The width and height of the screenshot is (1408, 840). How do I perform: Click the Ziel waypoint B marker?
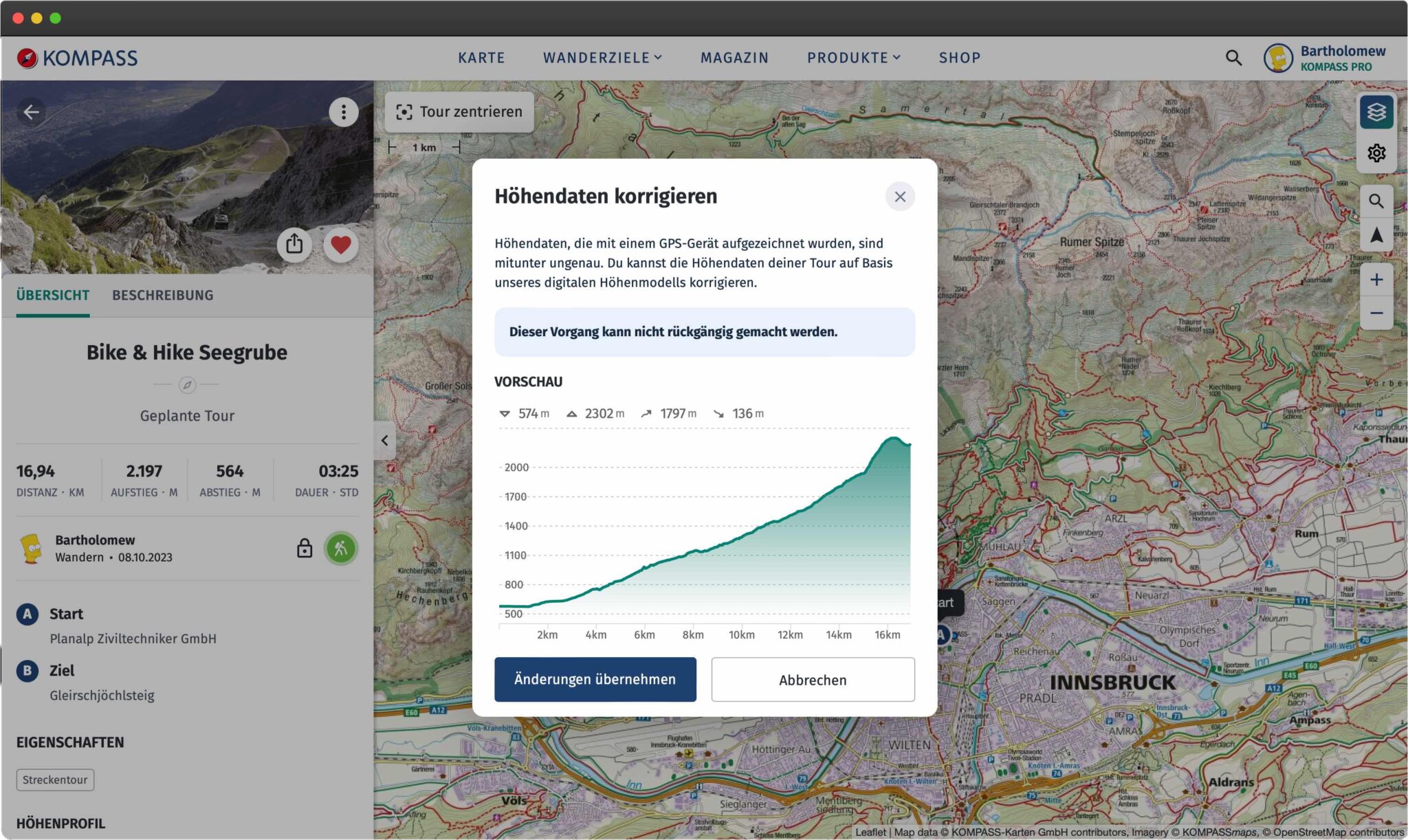pos(27,670)
